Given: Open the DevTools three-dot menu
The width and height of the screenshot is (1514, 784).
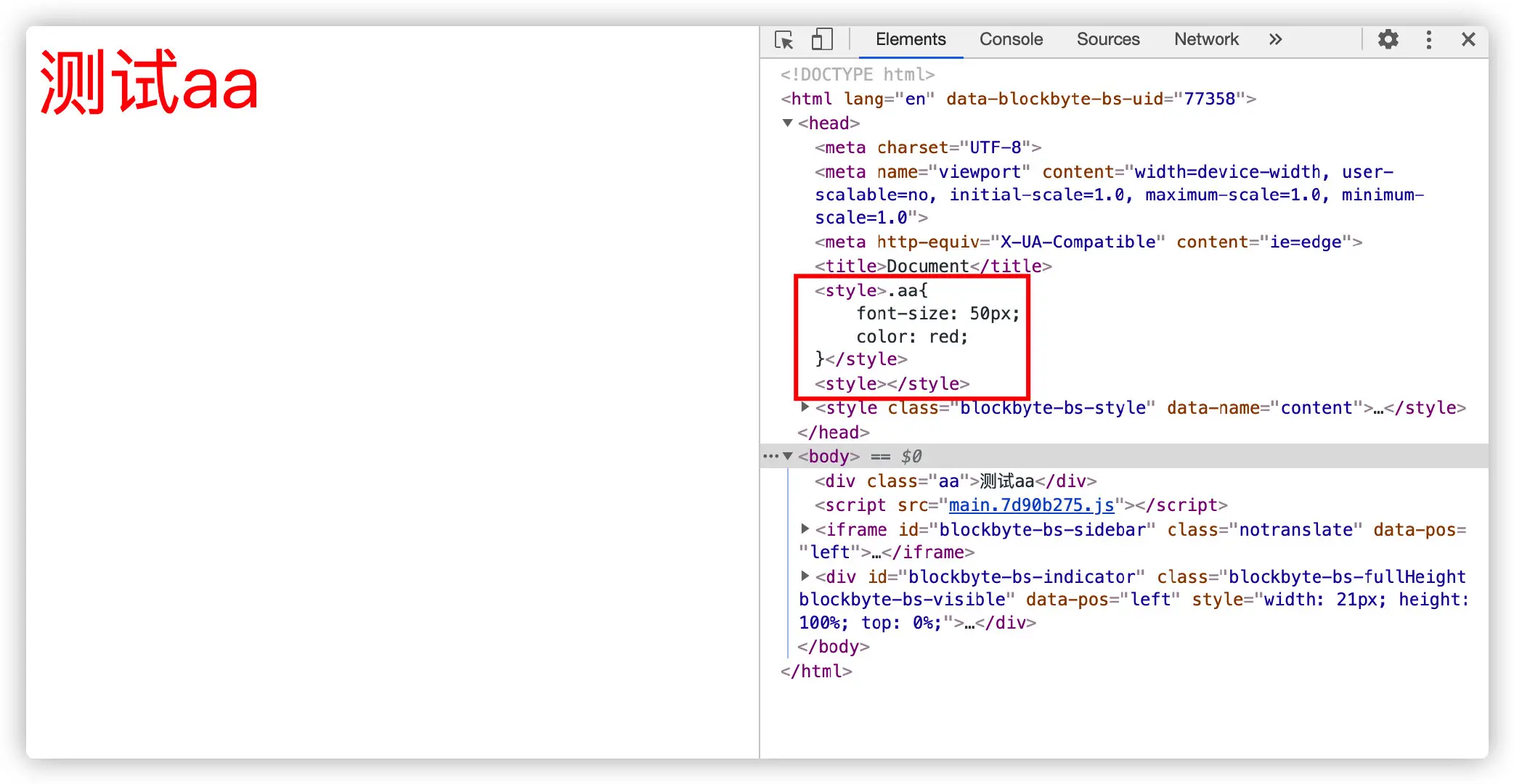Looking at the screenshot, I should pos(1428,39).
